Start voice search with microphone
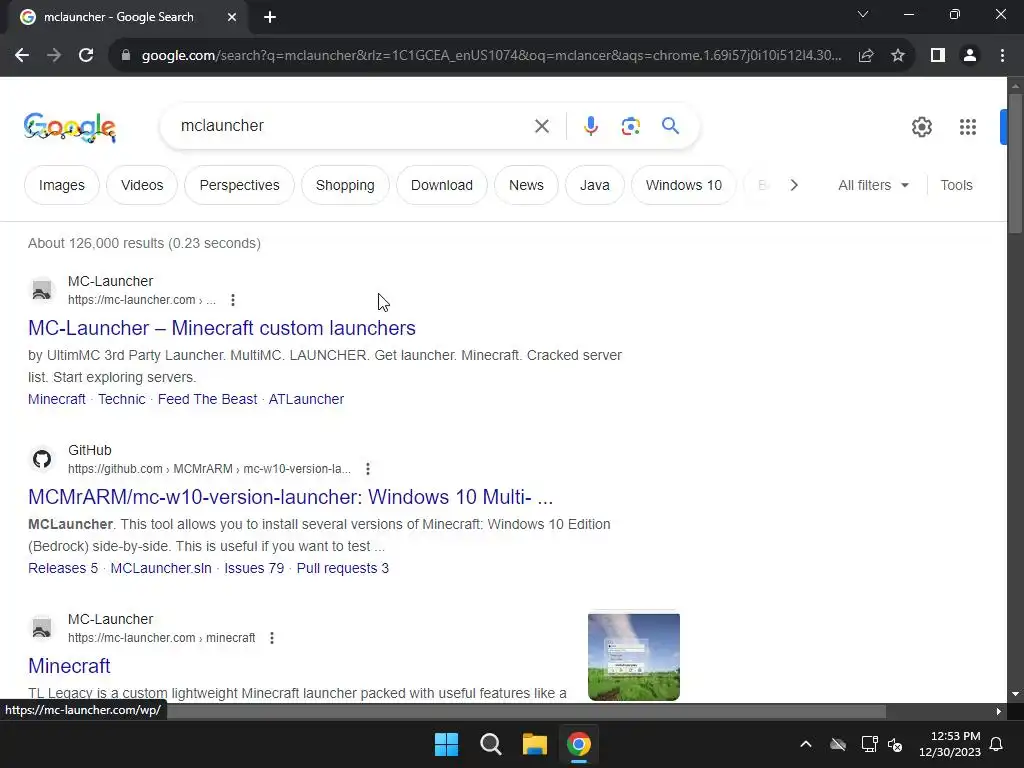 point(590,126)
